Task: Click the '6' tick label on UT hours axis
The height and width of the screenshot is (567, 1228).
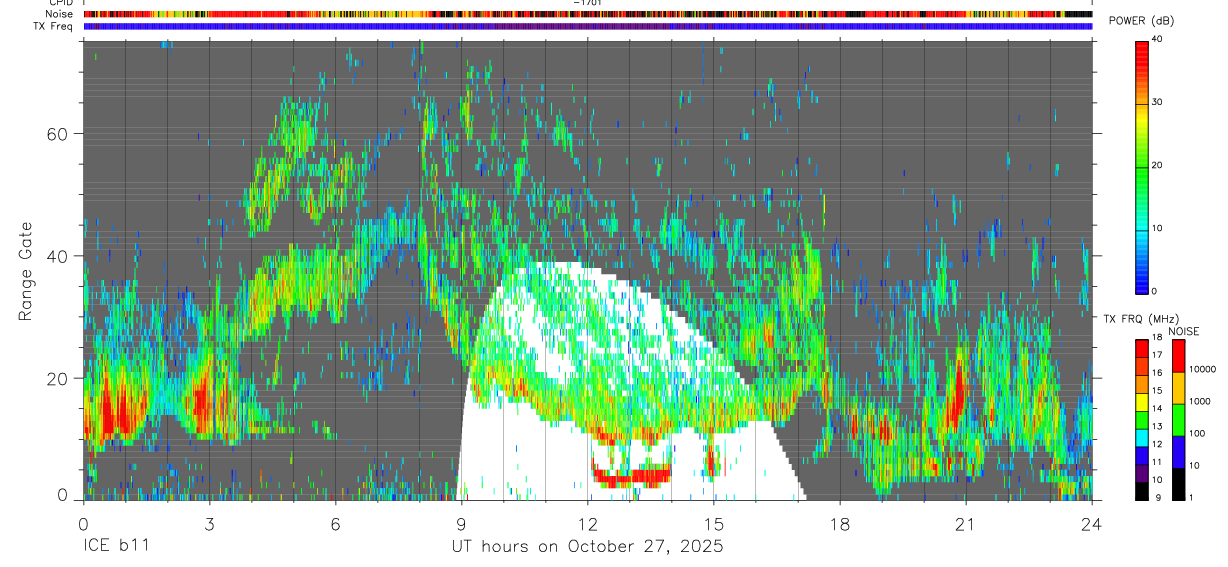Action: [335, 524]
